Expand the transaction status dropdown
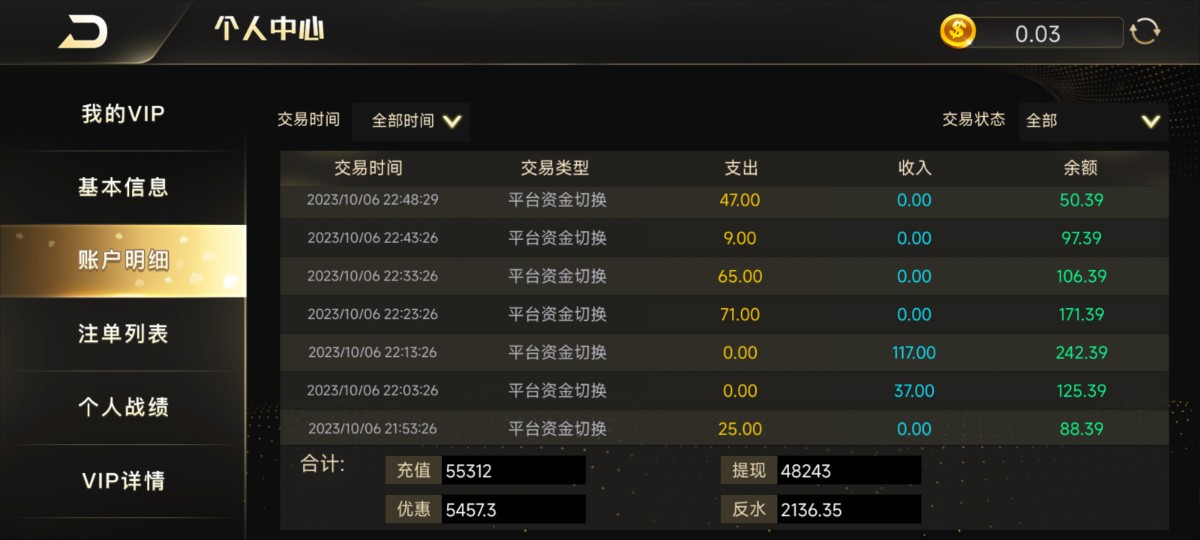This screenshot has width=1200, height=540. 1092,121
